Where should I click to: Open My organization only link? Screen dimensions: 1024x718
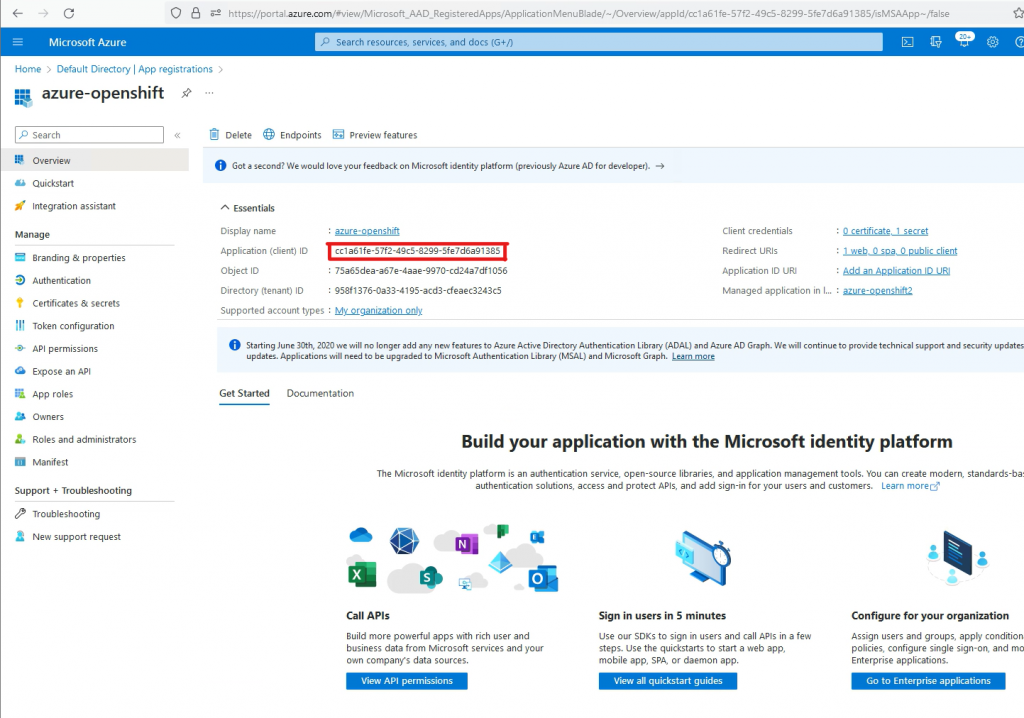point(379,311)
